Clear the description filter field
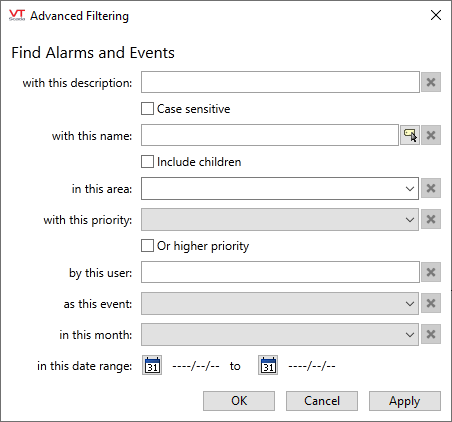The width and height of the screenshot is (452, 422). 431,82
